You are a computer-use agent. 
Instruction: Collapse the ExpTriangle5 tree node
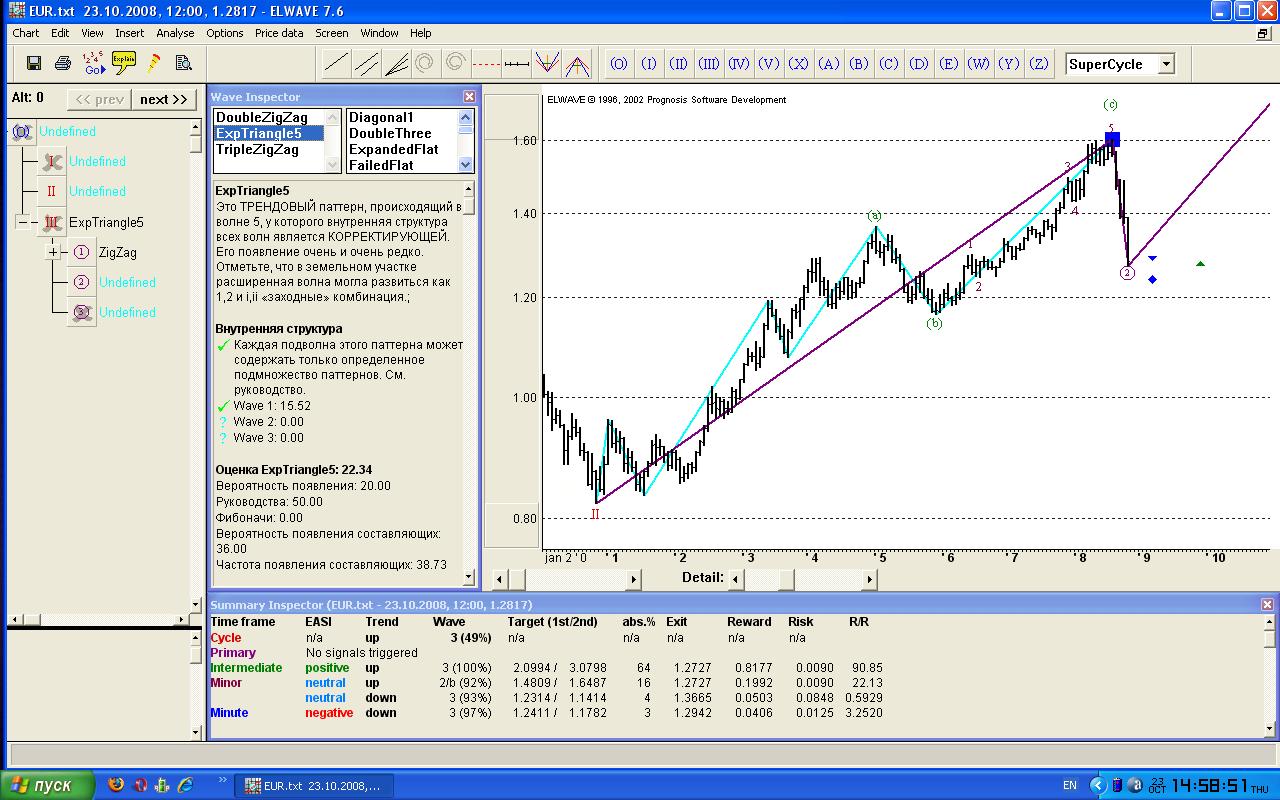coord(22,222)
